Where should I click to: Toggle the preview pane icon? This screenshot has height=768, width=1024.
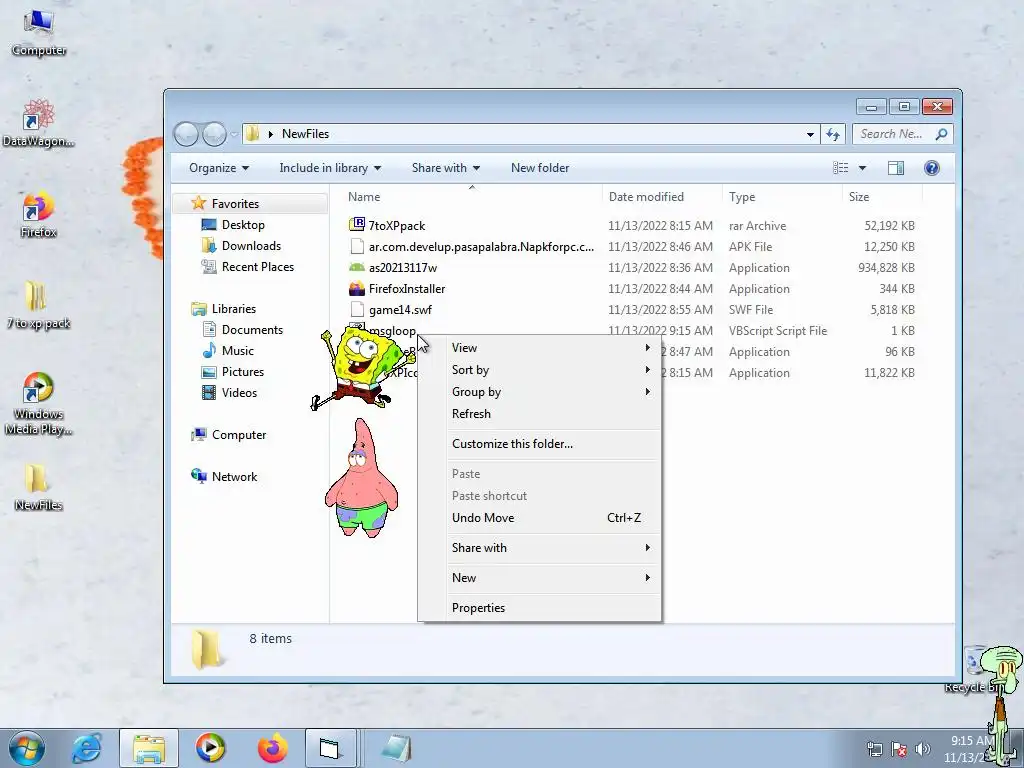coord(895,168)
